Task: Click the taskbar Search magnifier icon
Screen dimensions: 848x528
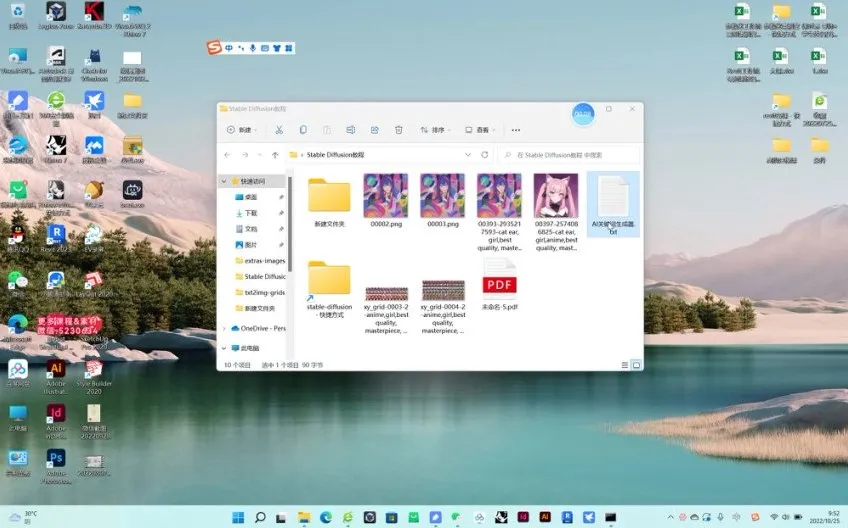Action: click(260, 517)
